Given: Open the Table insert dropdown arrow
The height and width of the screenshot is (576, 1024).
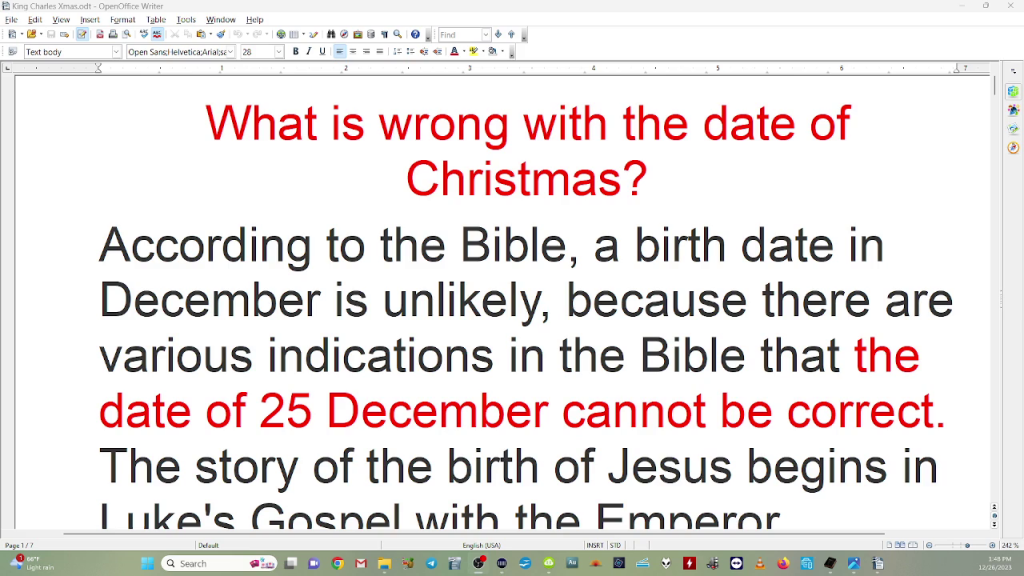Looking at the screenshot, I should coord(303,34).
